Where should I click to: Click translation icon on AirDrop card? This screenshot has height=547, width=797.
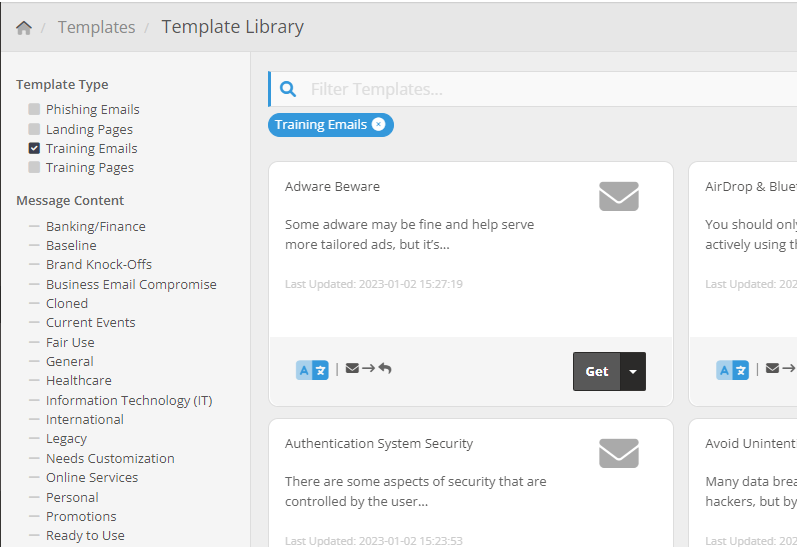pyautogui.click(x=732, y=370)
